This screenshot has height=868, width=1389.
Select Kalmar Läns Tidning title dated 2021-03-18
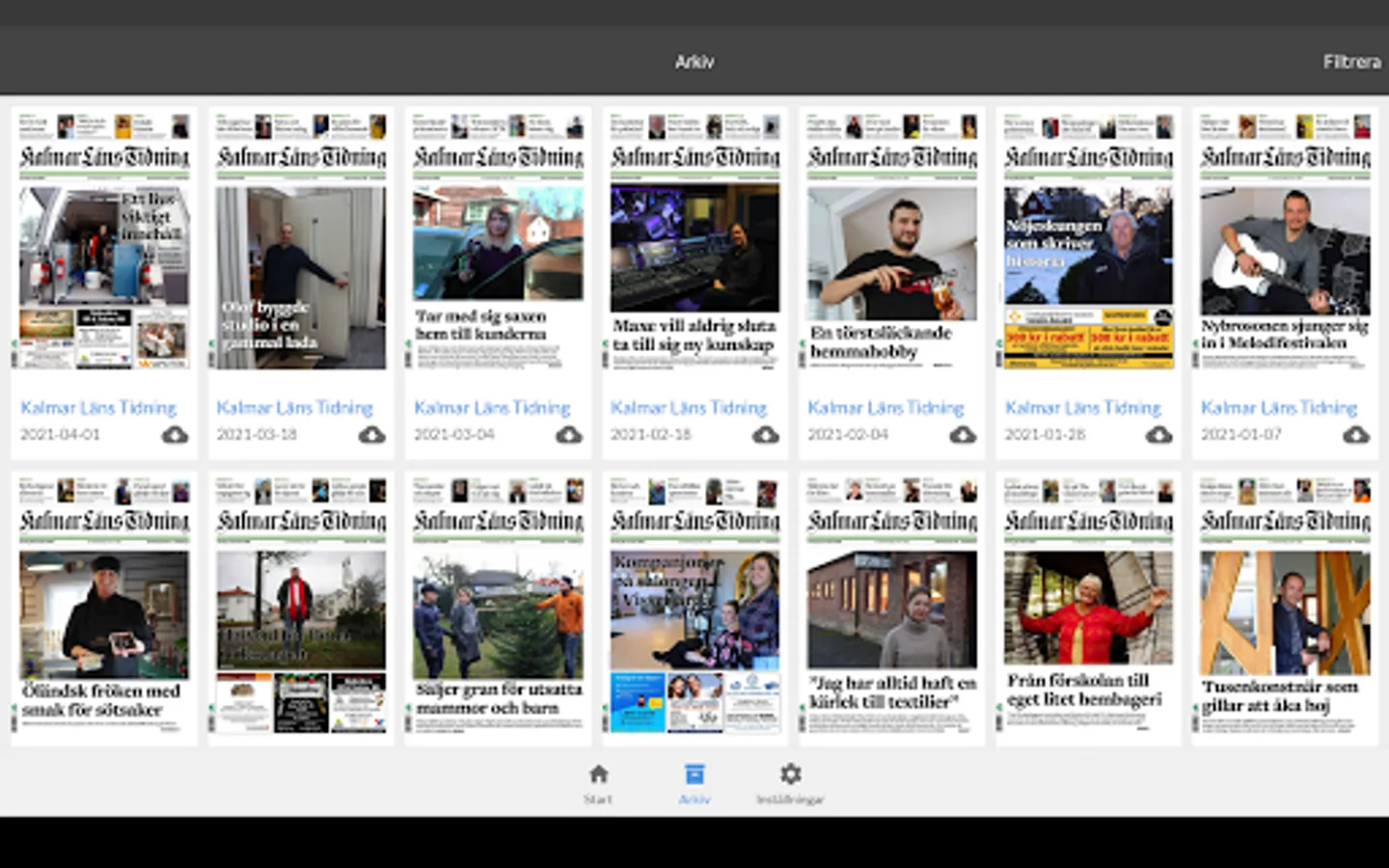point(294,408)
